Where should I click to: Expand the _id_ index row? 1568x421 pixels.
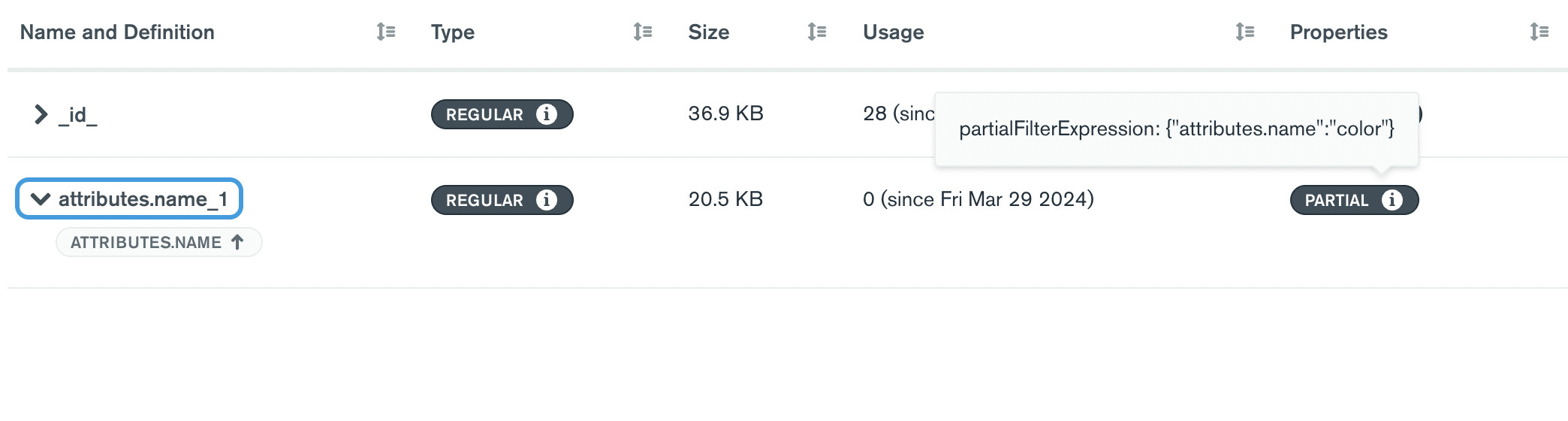point(41,114)
